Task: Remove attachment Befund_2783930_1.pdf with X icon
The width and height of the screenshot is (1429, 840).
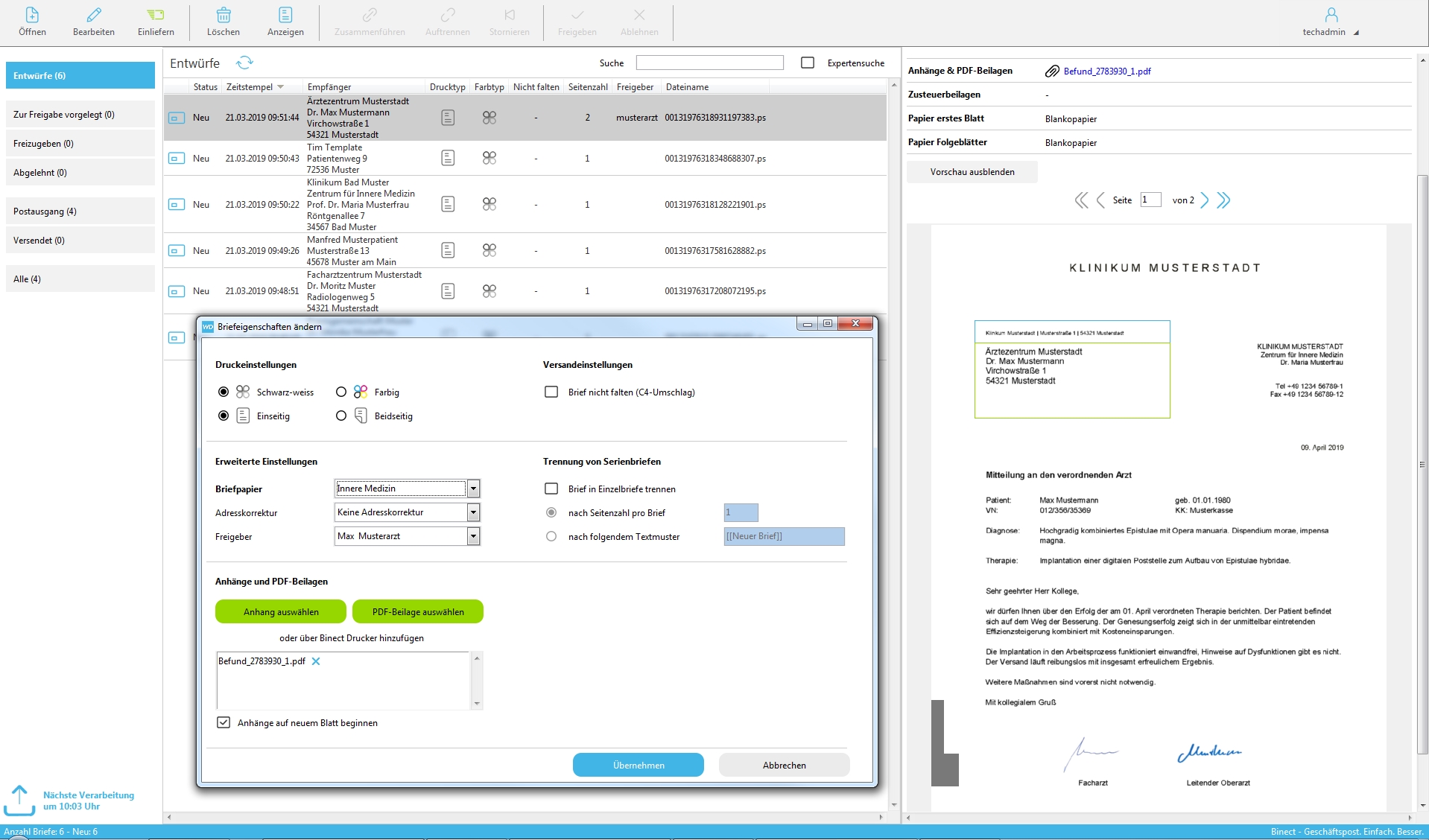Action: pyautogui.click(x=316, y=661)
